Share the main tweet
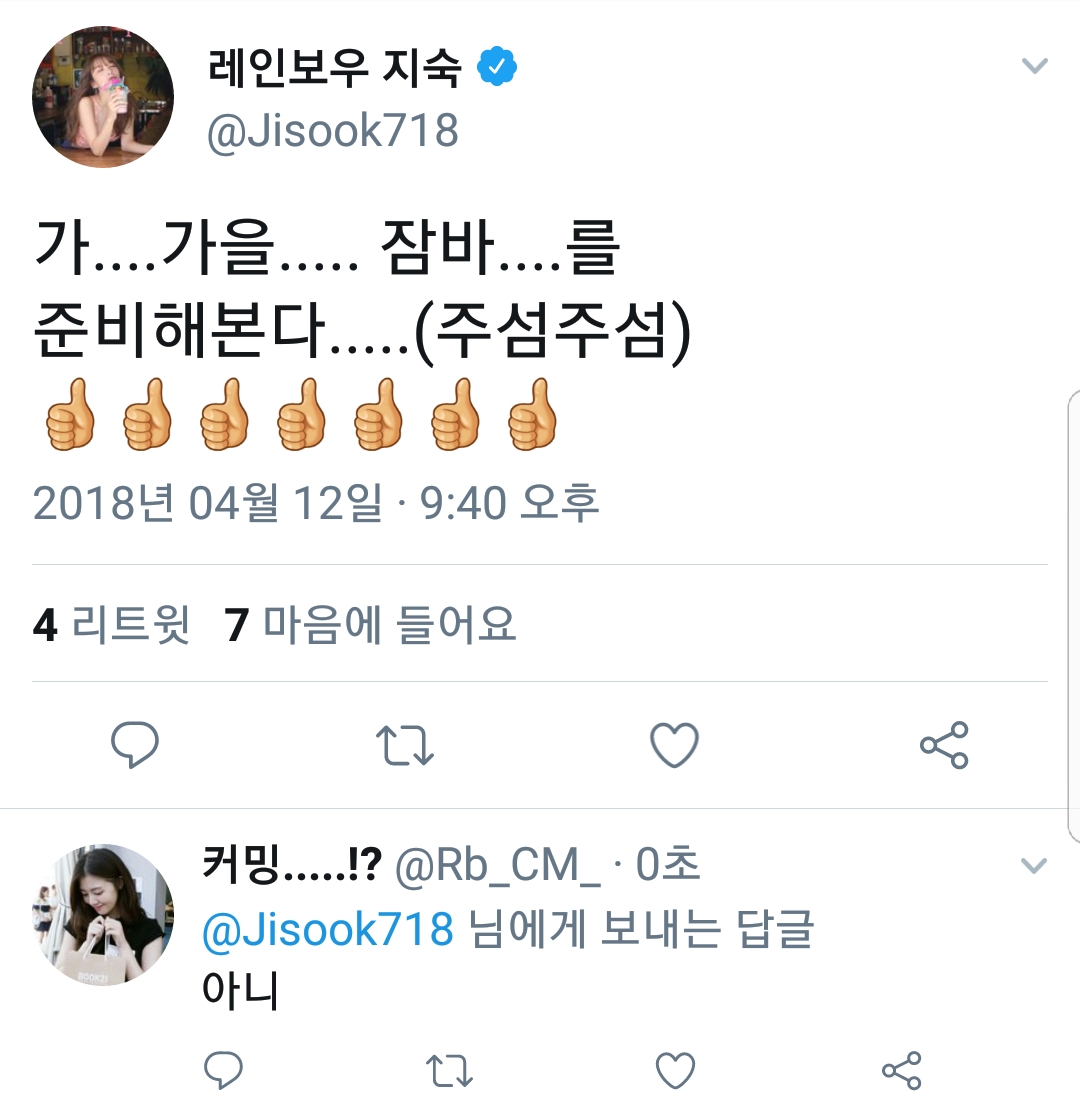 [944, 745]
